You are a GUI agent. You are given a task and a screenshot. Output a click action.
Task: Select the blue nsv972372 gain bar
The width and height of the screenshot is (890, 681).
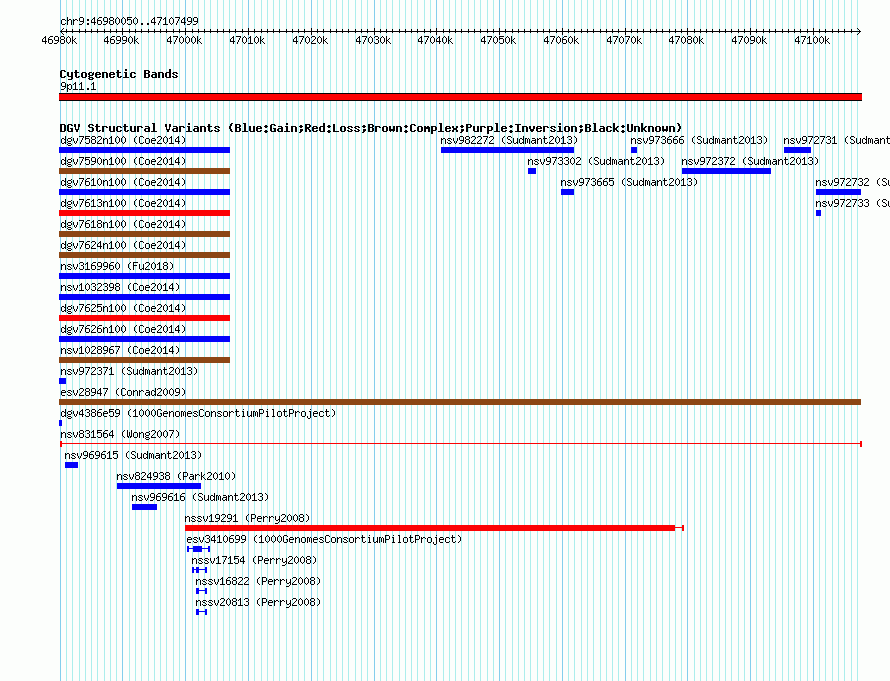point(727,171)
